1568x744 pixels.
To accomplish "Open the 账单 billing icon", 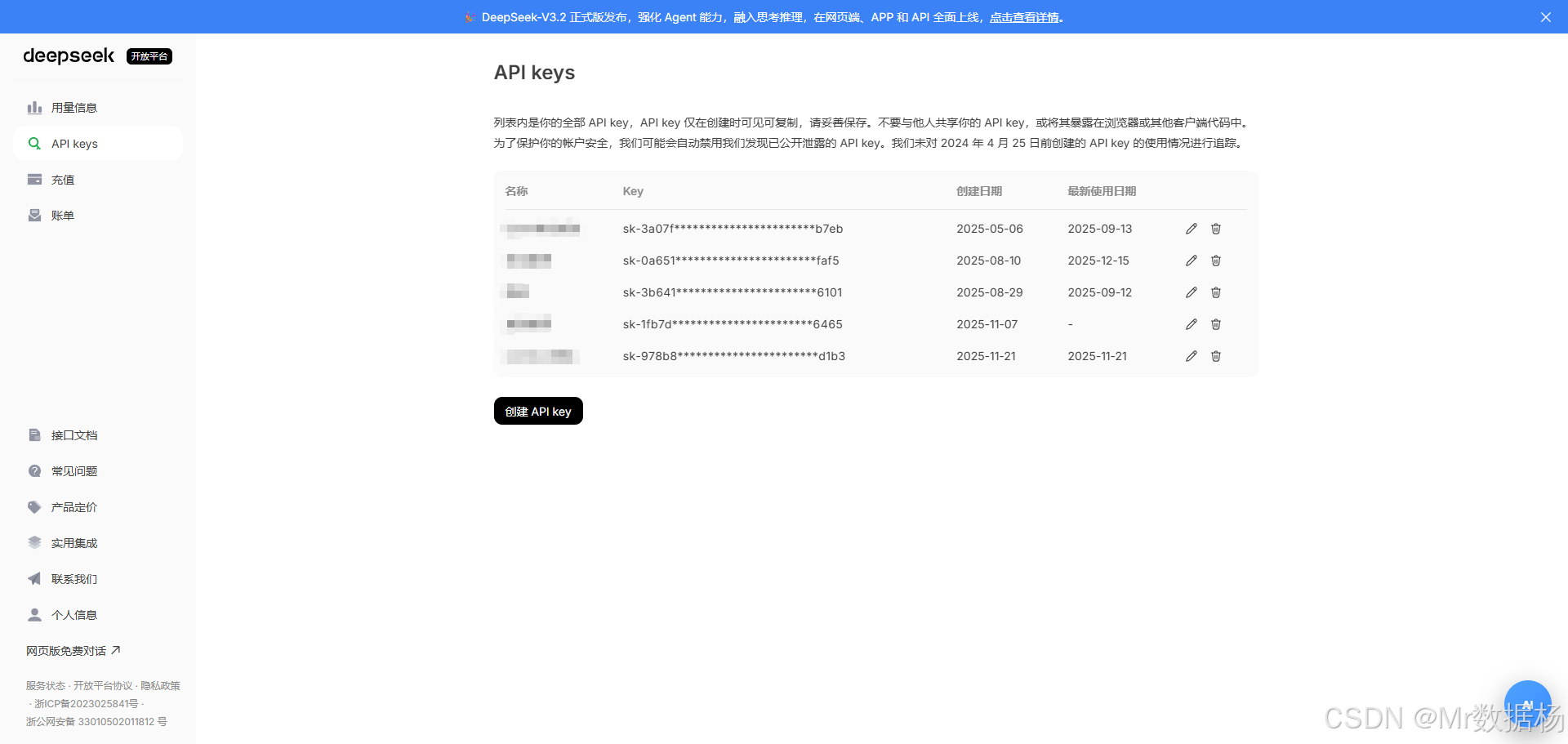I will [34, 215].
